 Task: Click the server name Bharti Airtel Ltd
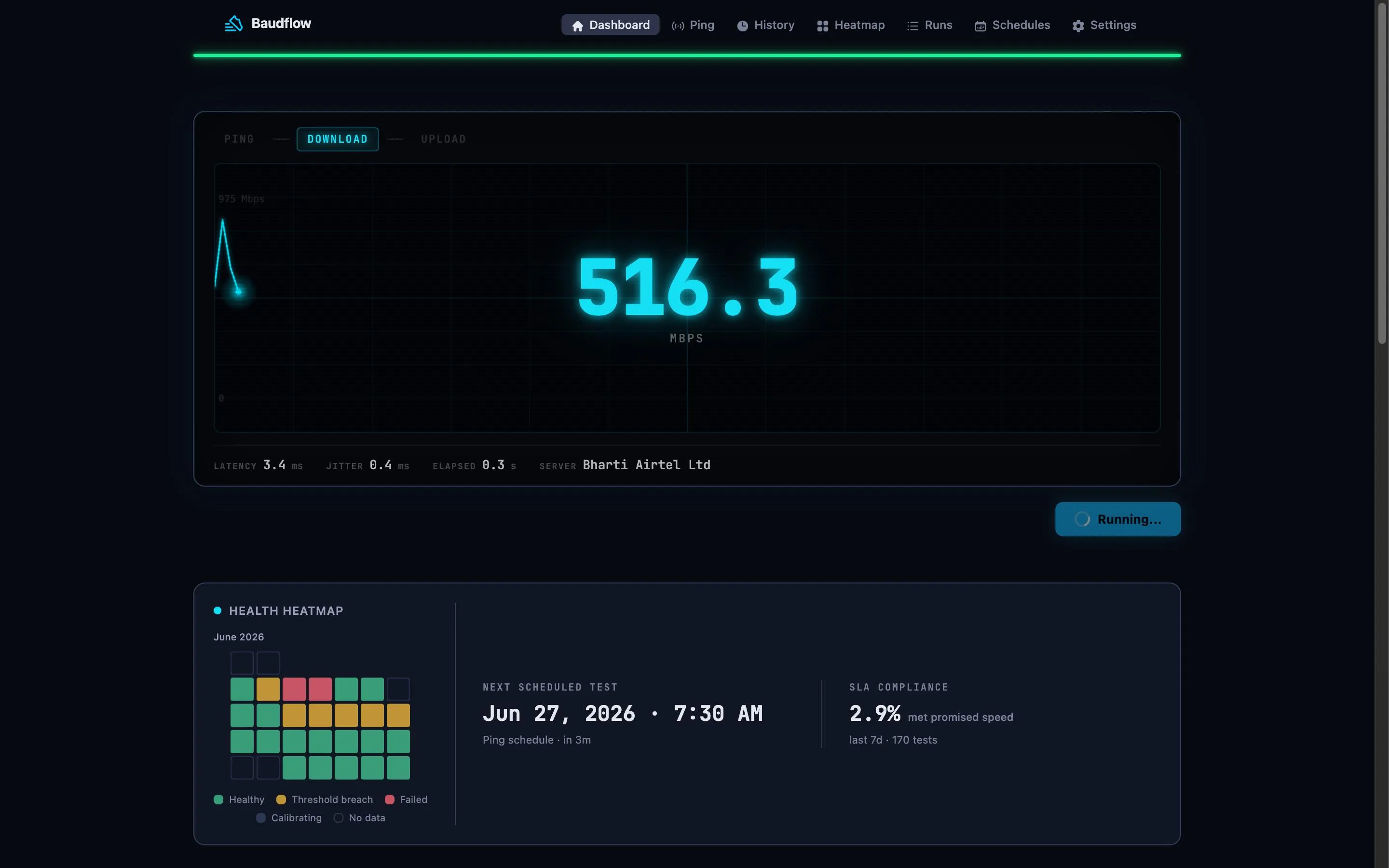tap(646, 465)
